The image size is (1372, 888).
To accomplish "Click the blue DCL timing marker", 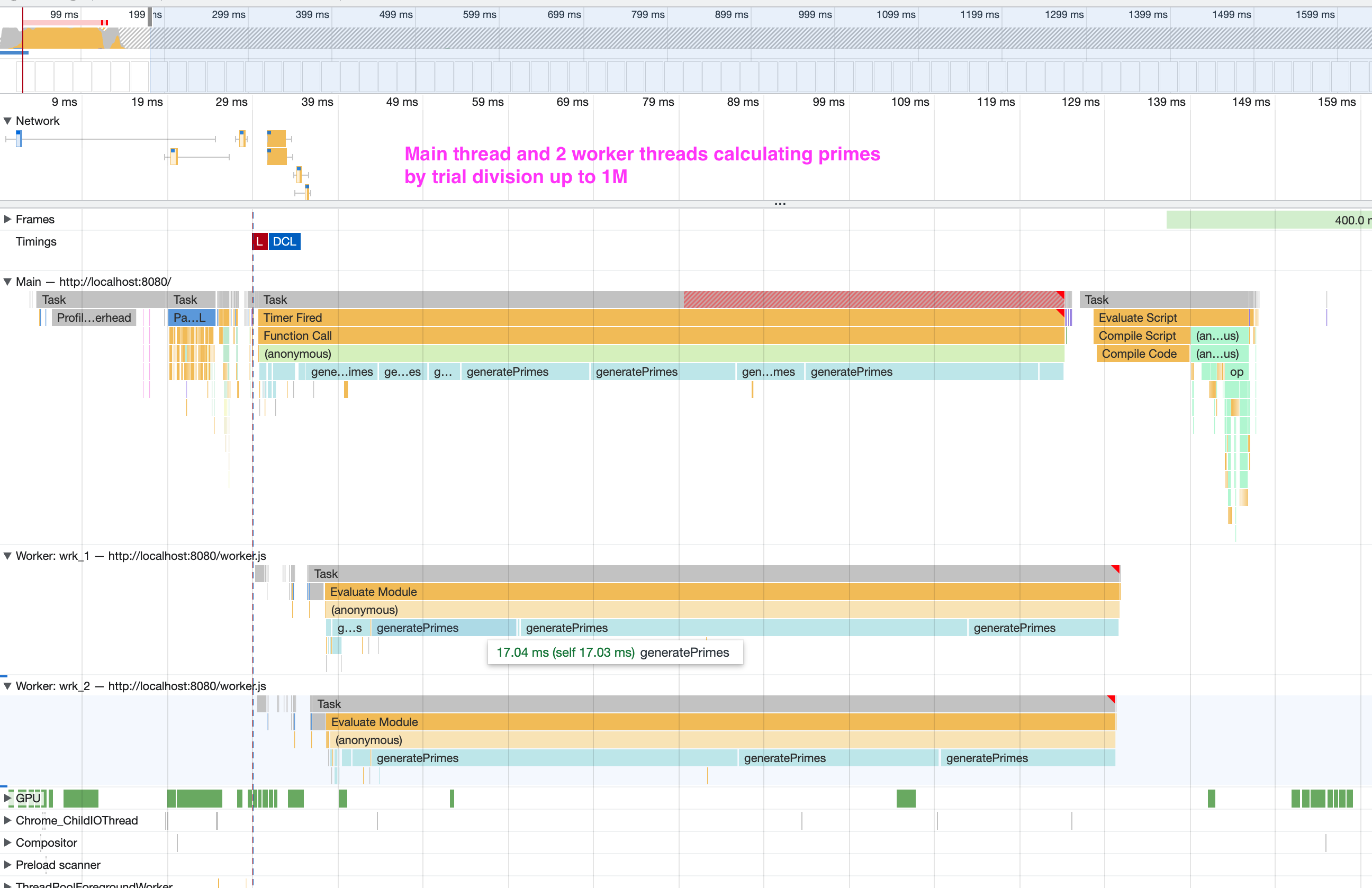I will pos(284,241).
